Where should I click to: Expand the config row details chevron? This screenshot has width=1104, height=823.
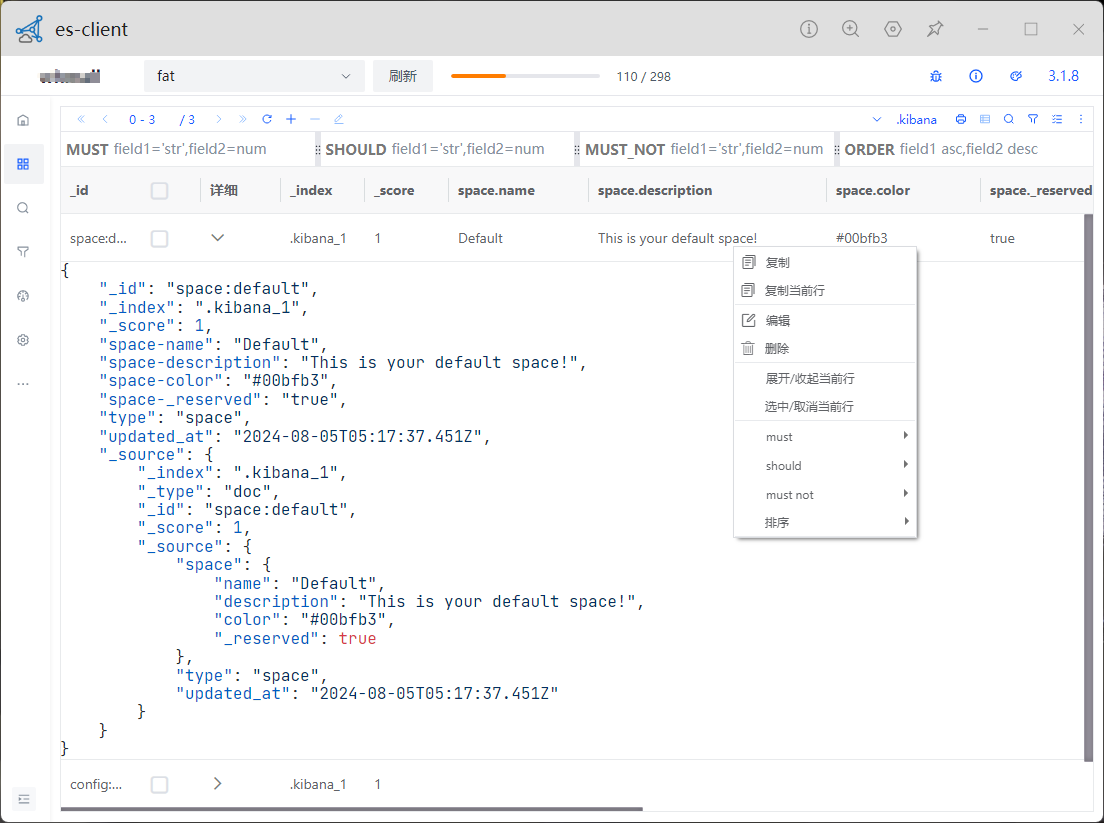point(218,784)
